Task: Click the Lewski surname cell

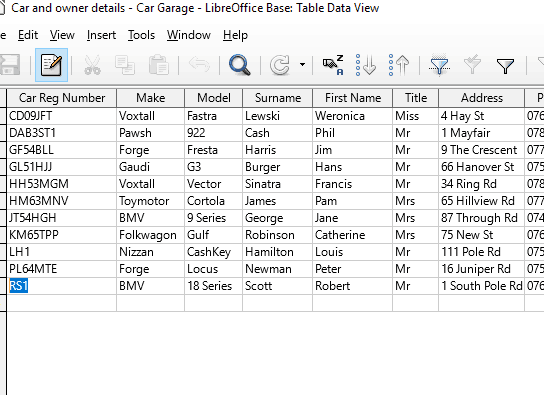Action: click(x=278, y=116)
